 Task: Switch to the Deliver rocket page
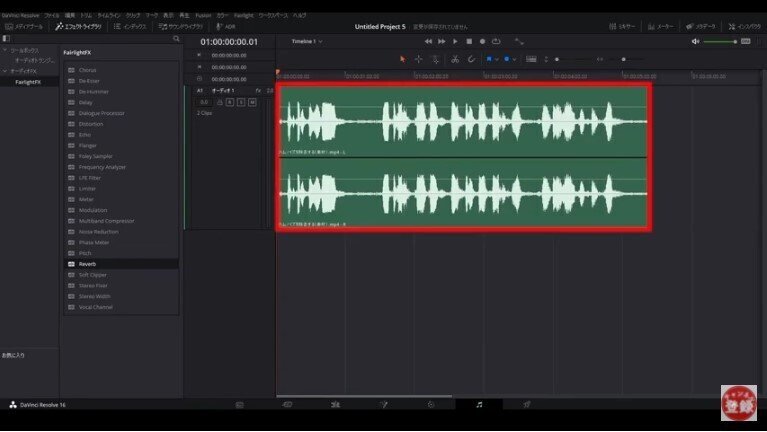(527, 405)
